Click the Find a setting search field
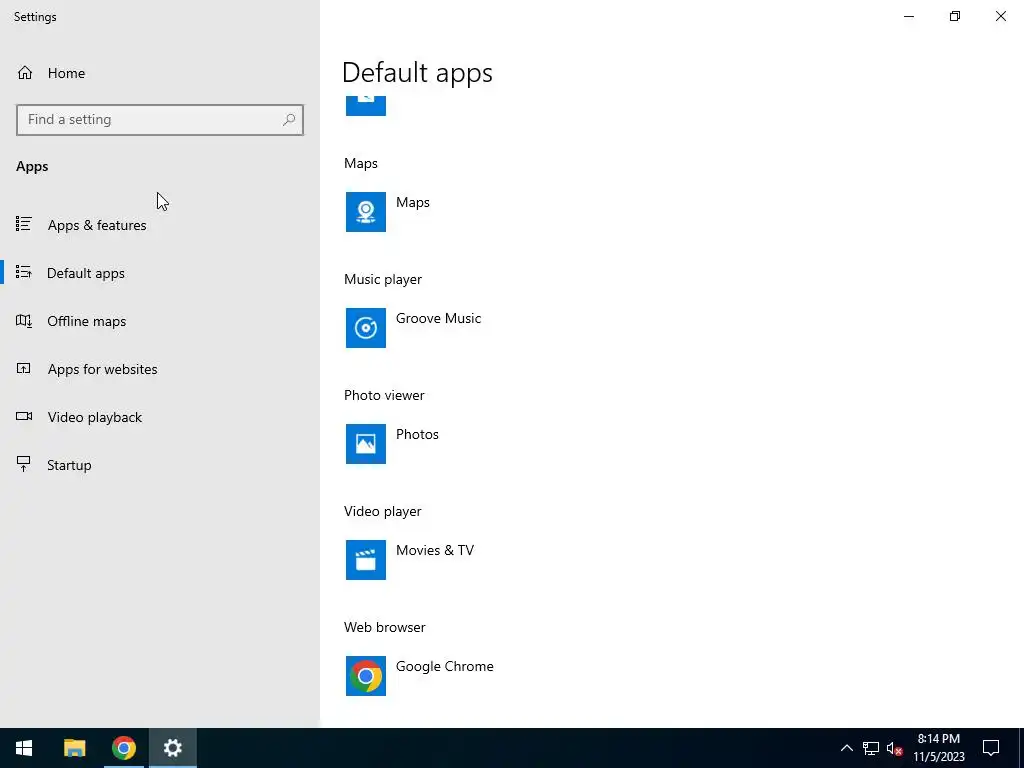This screenshot has width=1024, height=768. coord(160,120)
